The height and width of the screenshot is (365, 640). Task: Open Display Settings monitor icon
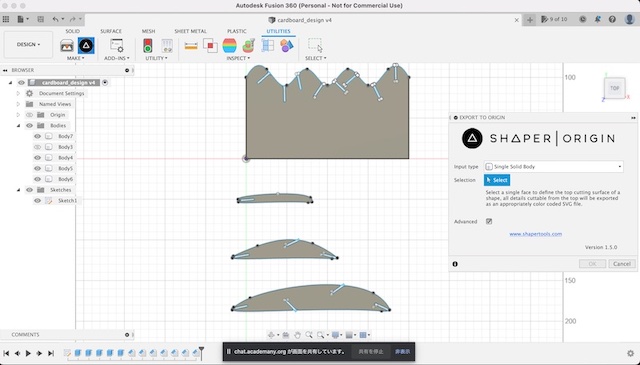[336, 335]
